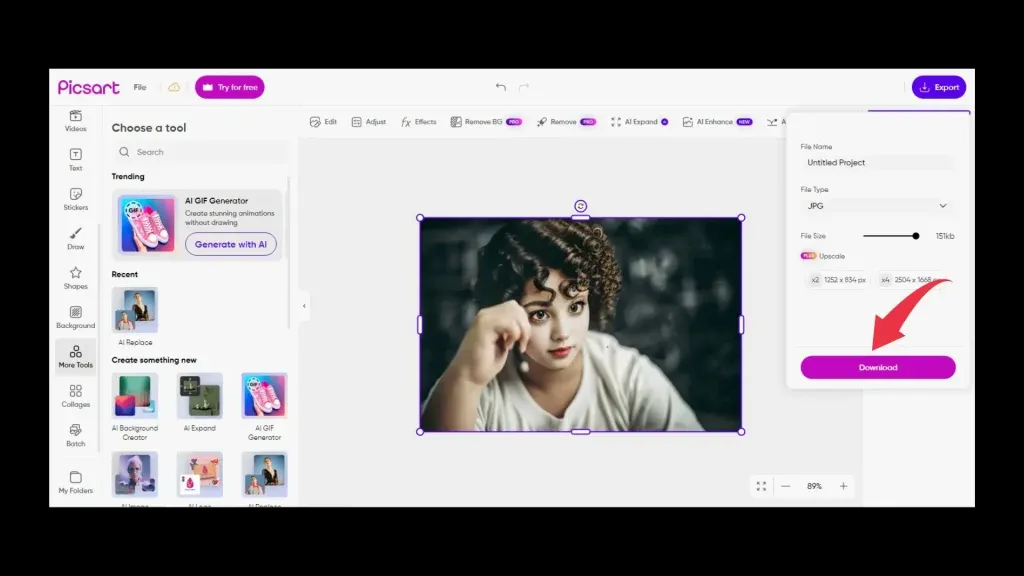Open the File Type JPG dropdown

[x=876, y=206]
